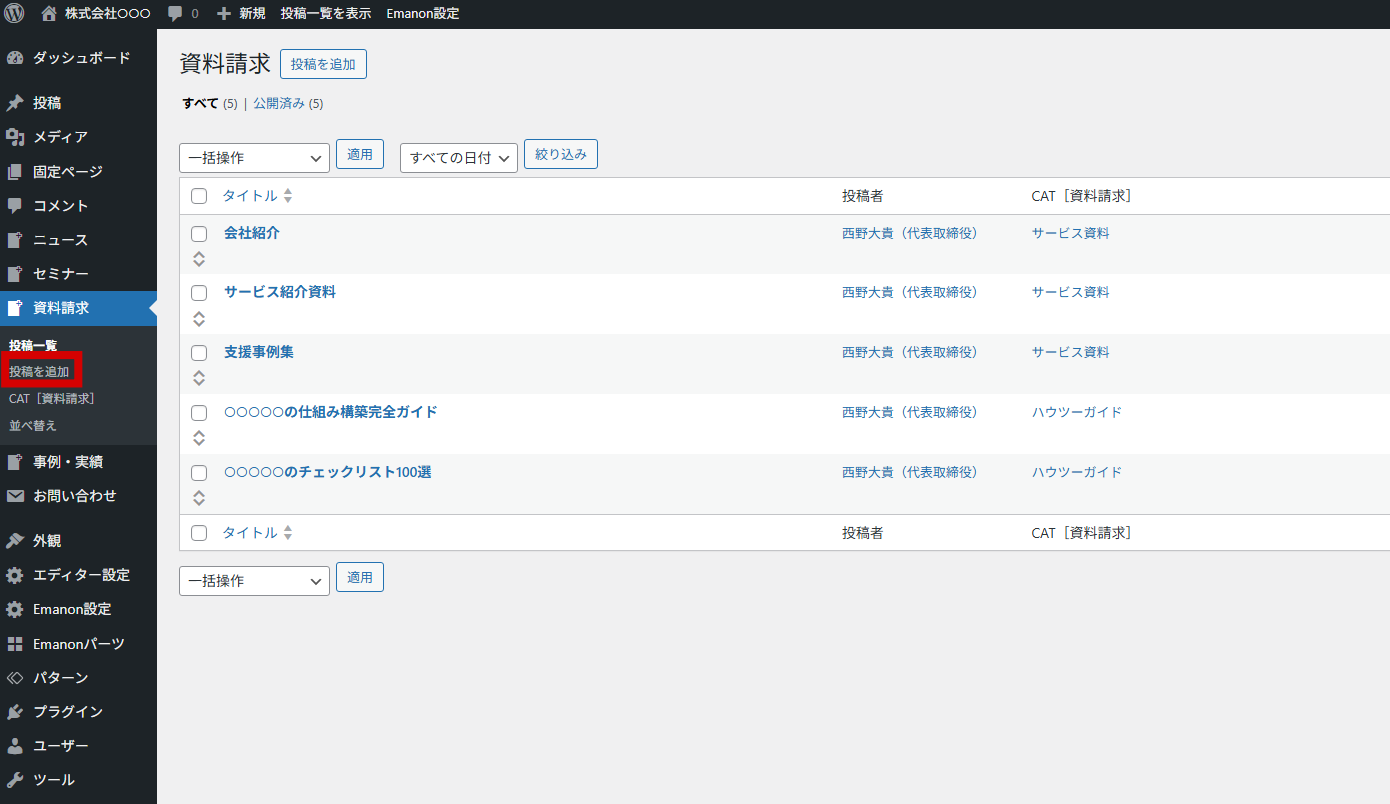Open the メディア library icon
Image resolution: width=1390 pixels, height=804 pixels.
pyautogui.click(x=15, y=137)
